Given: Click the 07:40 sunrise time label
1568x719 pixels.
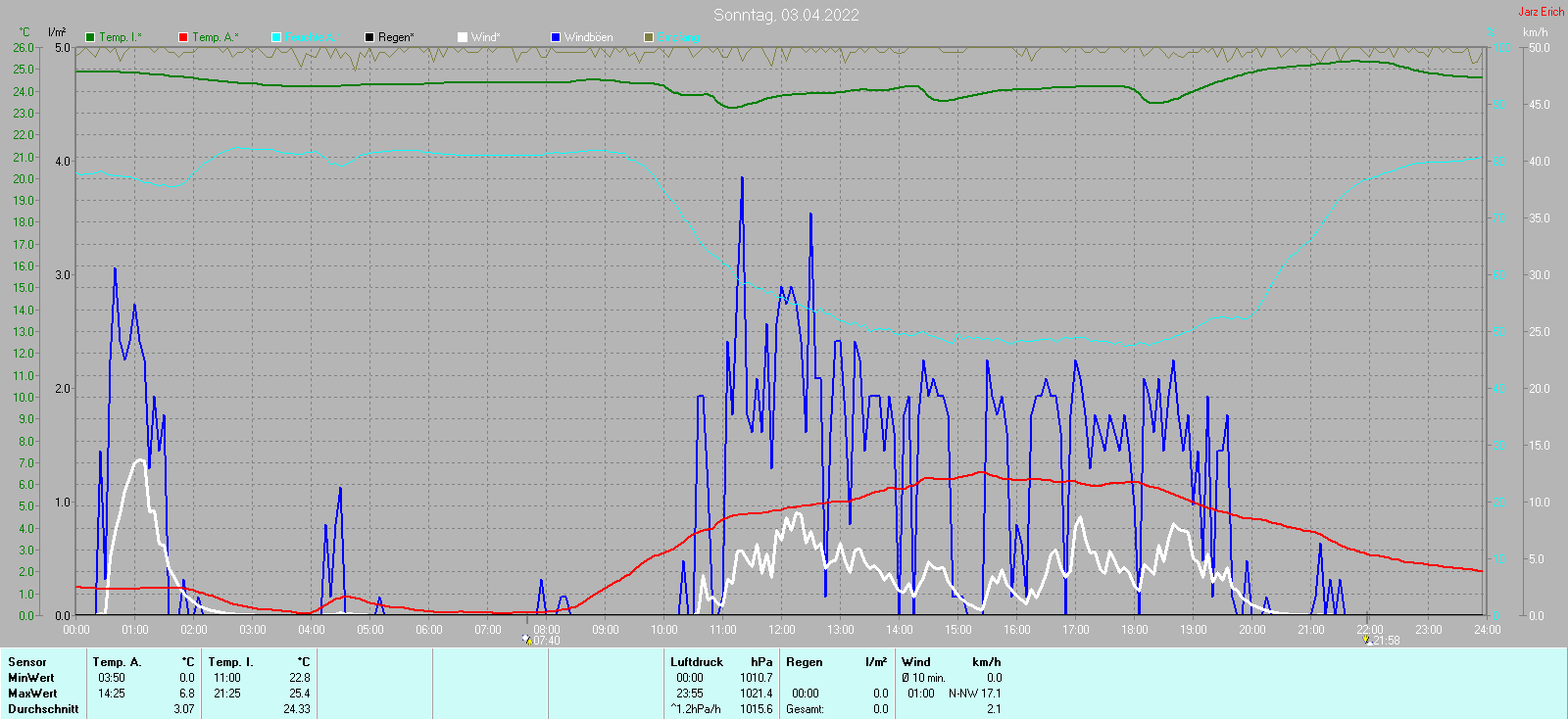Looking at the screenshot, I should [547, 641].
